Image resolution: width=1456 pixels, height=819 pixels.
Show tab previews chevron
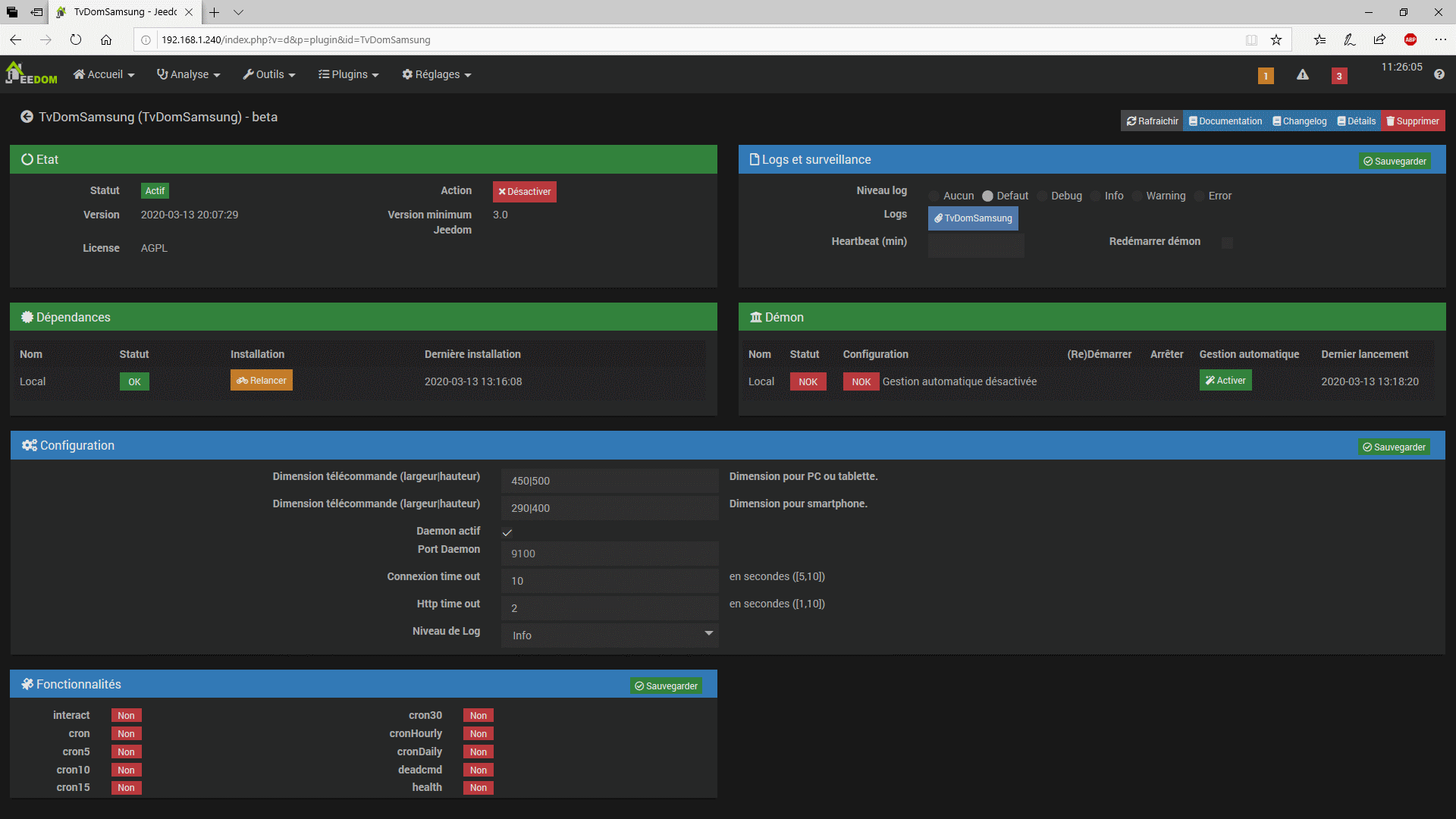[238, 12]
